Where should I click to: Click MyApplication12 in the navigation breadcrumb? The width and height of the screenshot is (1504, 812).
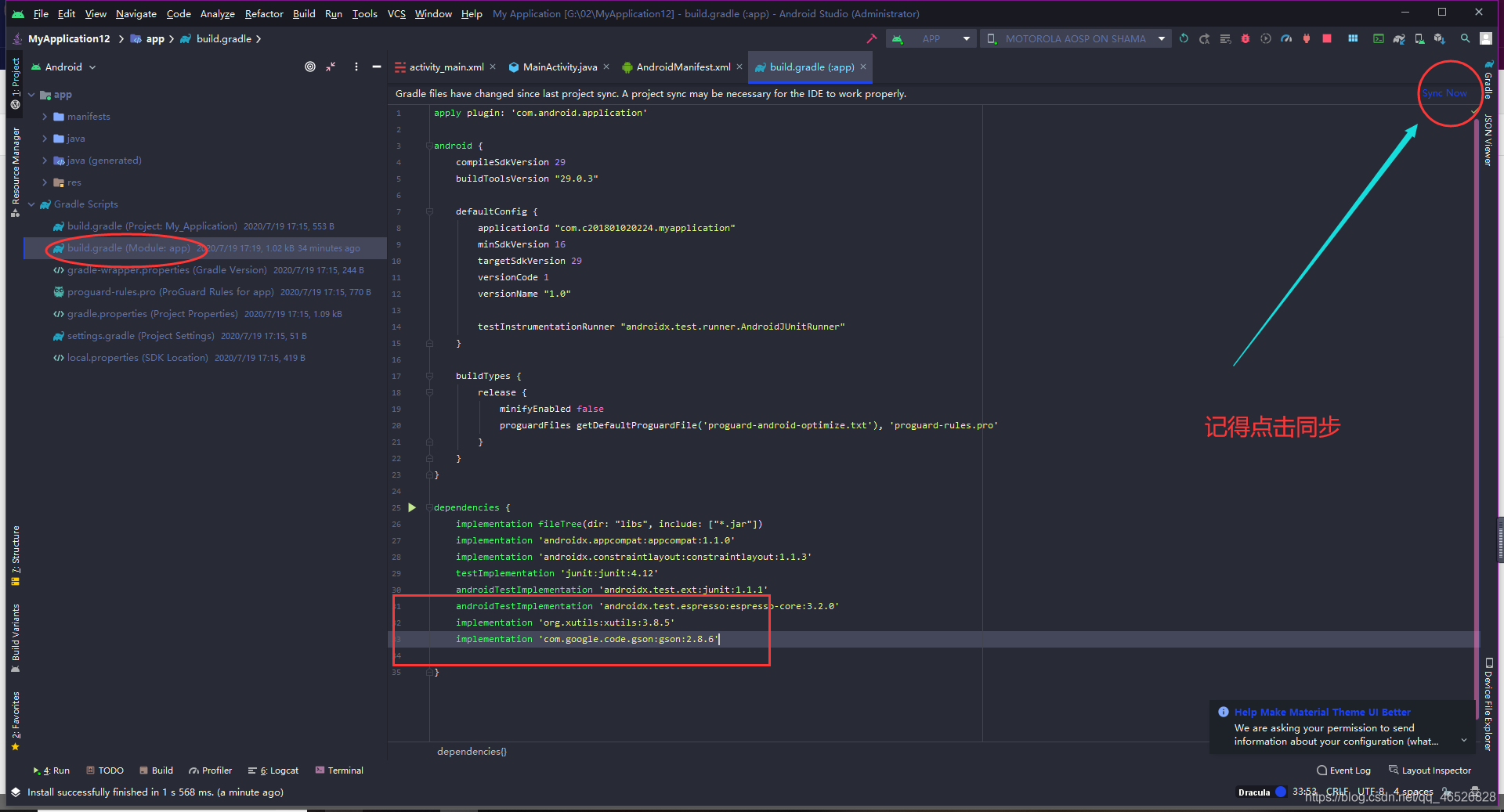69,38
